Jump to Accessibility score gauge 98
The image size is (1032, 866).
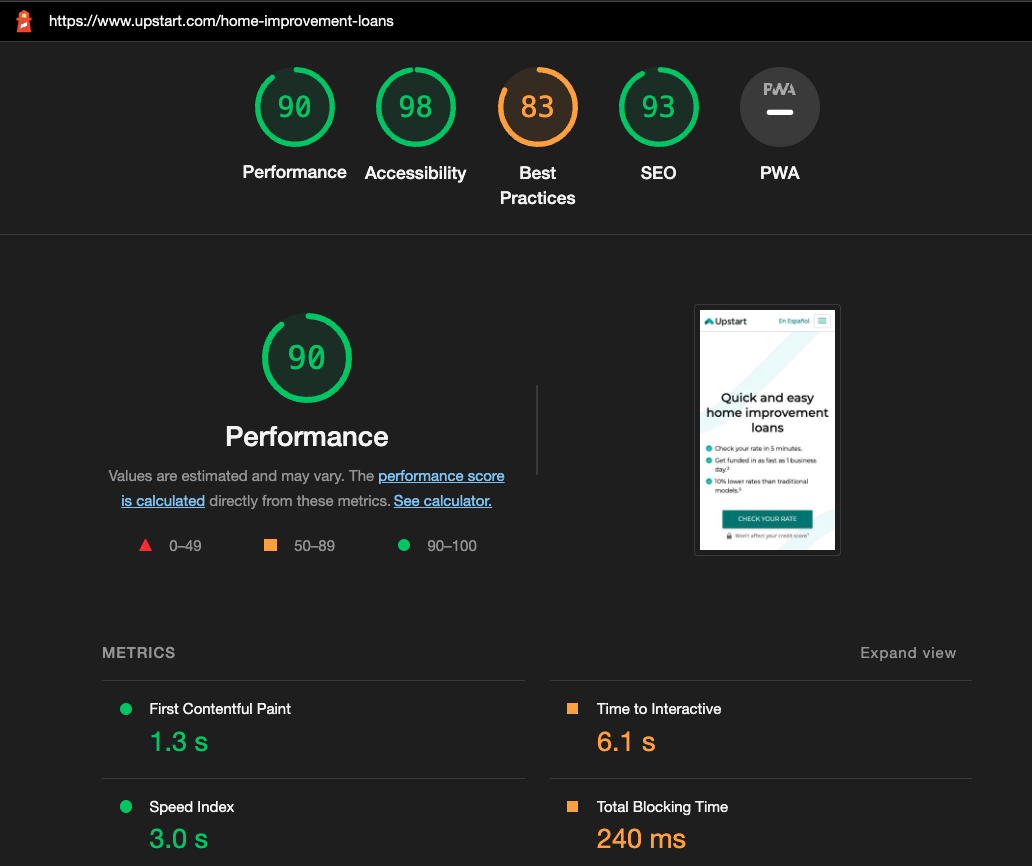pos(415,107)
